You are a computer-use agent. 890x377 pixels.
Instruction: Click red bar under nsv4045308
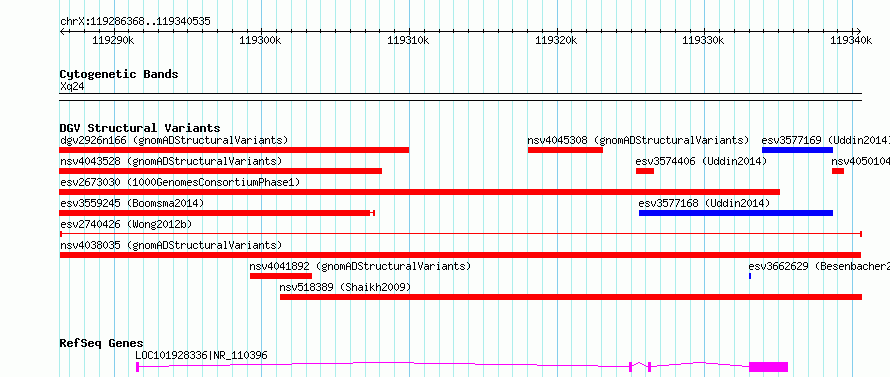(x=565, y=150)
